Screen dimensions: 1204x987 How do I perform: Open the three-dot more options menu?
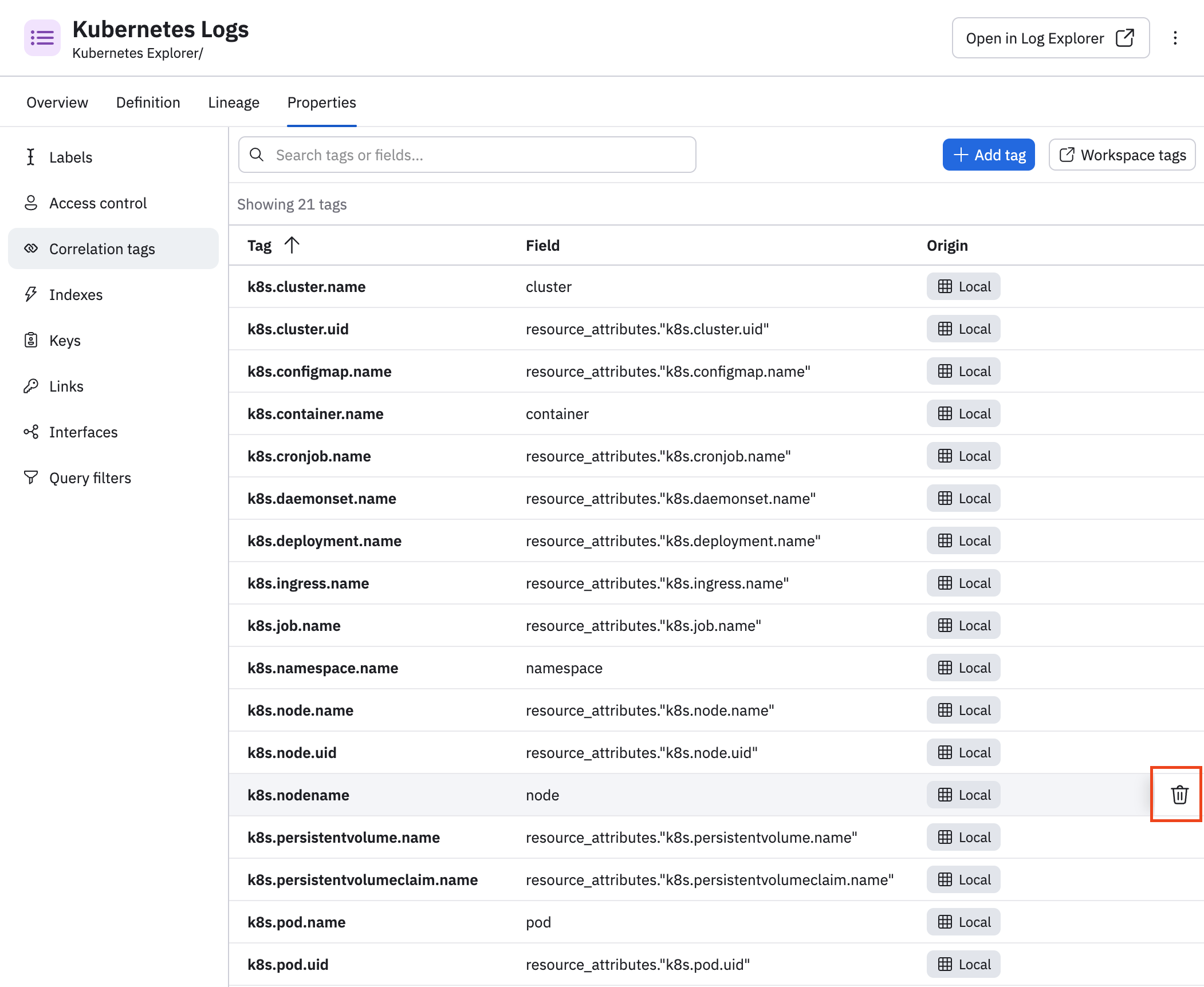point(1175,38)
